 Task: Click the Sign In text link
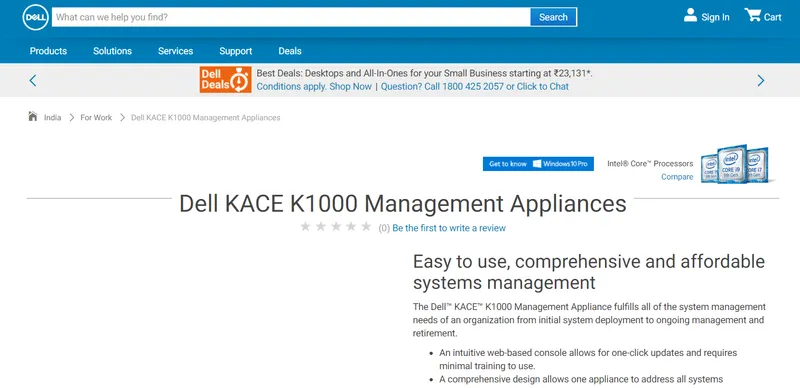point(715,17)
